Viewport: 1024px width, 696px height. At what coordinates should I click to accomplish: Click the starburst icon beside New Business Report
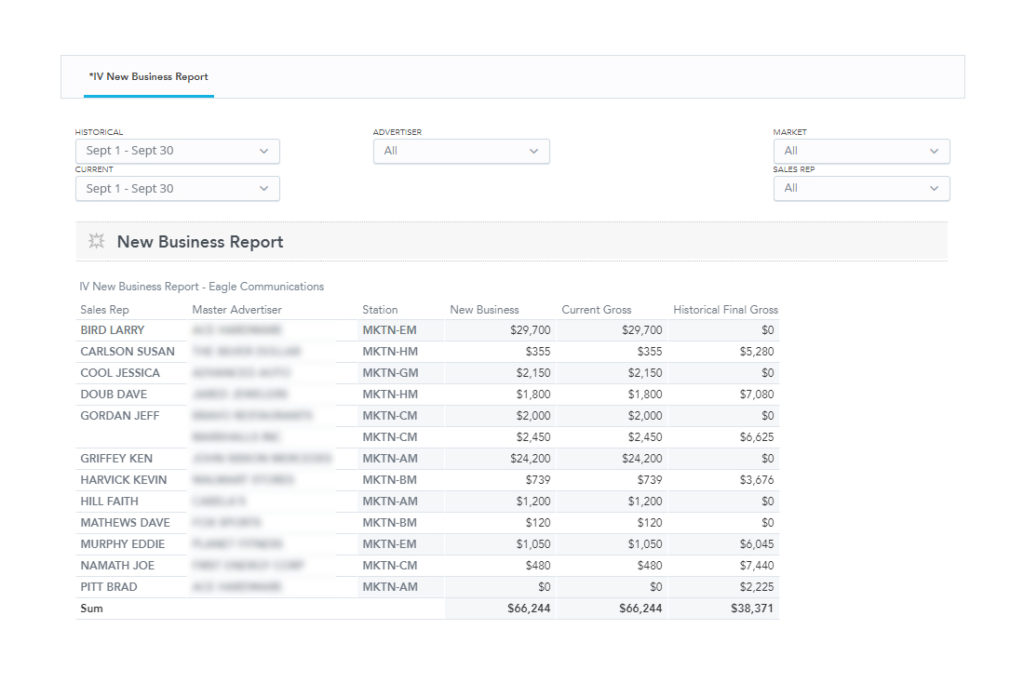click(x=97, y=241)
